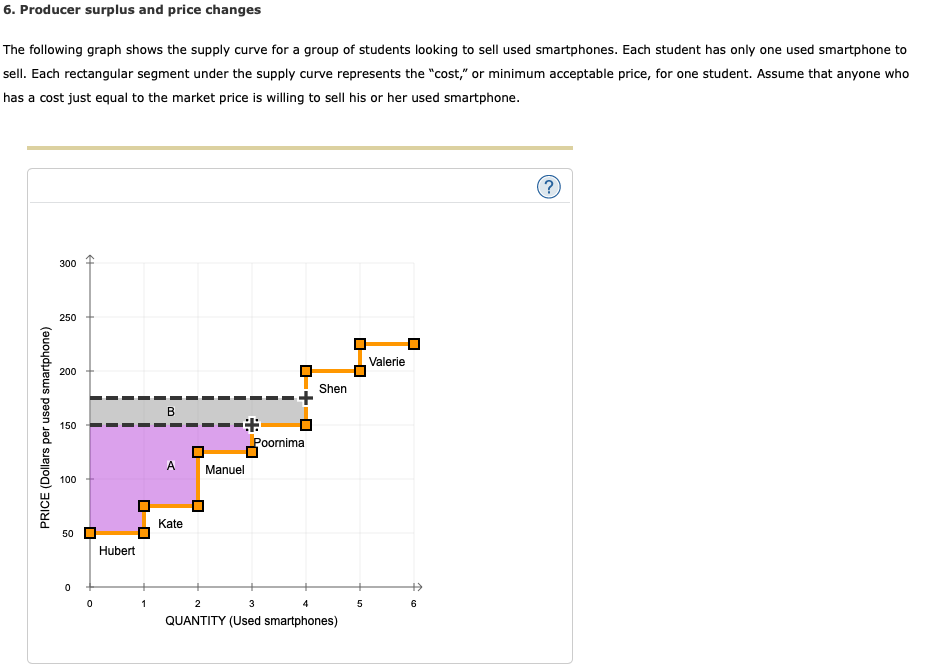Image resolution: width=933 pixels, height=664 pixels.
Task: Select the orange point at Manuel's cost level
Action: tap(197, 451)
